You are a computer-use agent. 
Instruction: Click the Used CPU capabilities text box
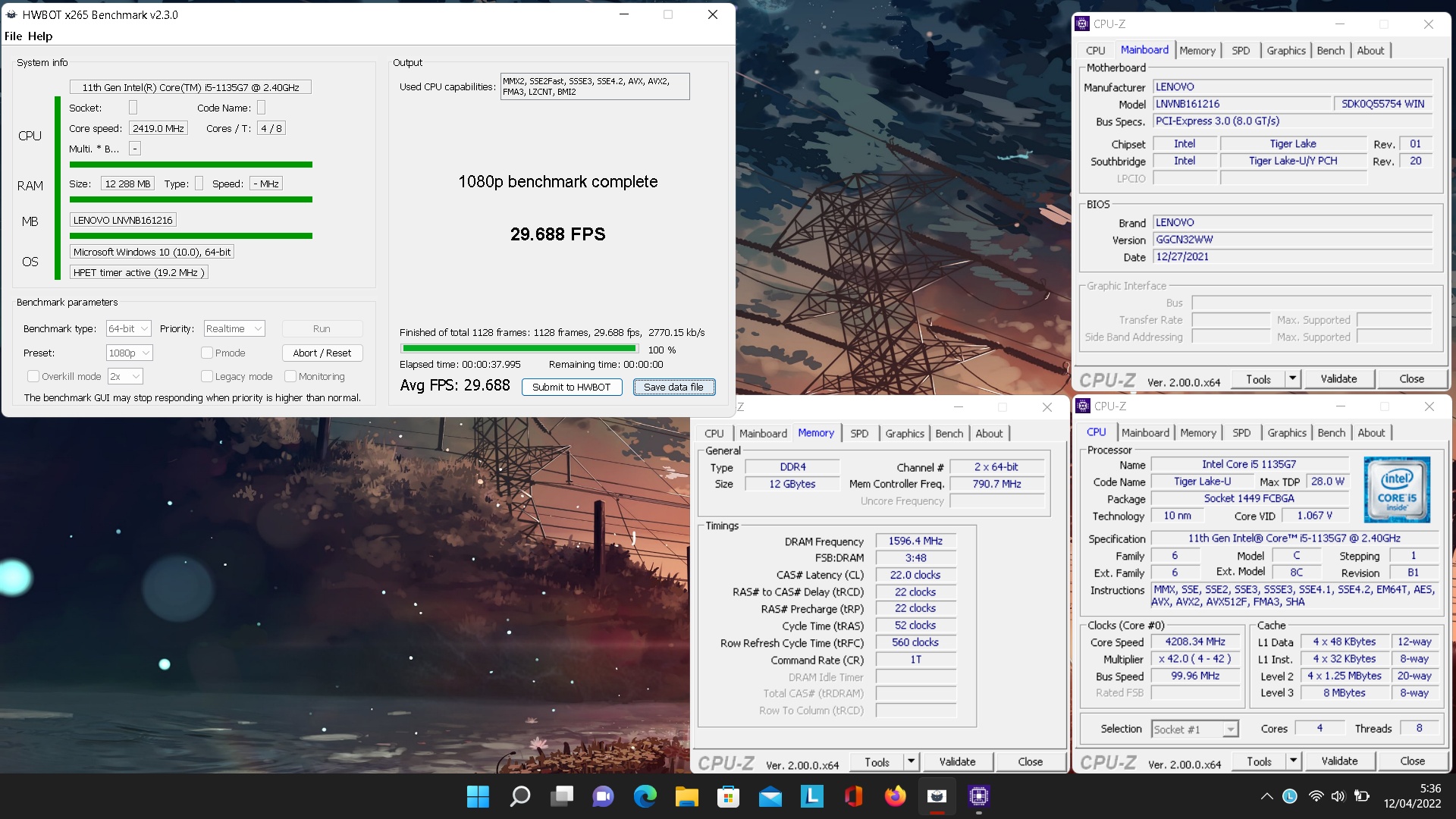click(x=595, y=86)
